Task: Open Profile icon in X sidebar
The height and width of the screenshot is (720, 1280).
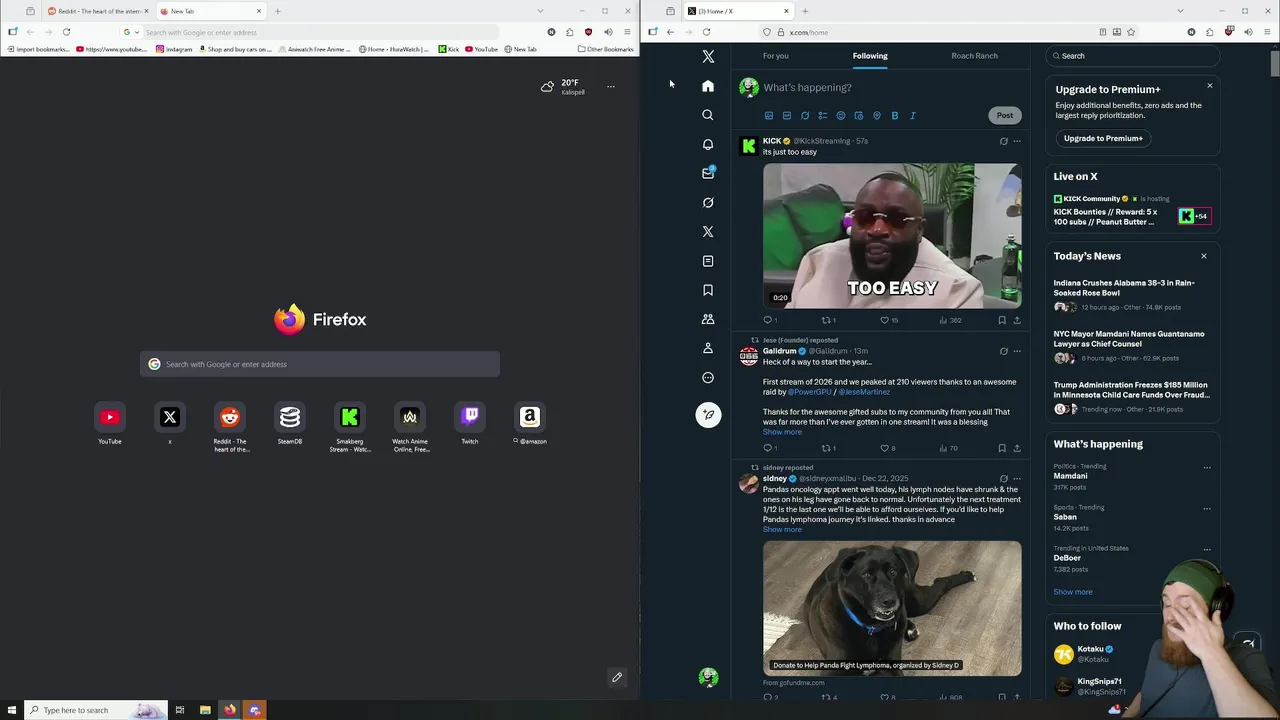Action: [708, 348]
